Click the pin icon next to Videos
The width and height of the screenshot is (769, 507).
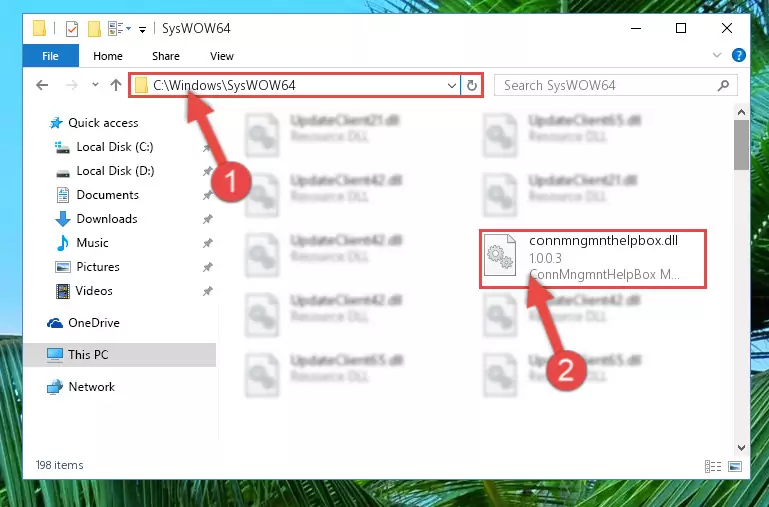point(207,291)
